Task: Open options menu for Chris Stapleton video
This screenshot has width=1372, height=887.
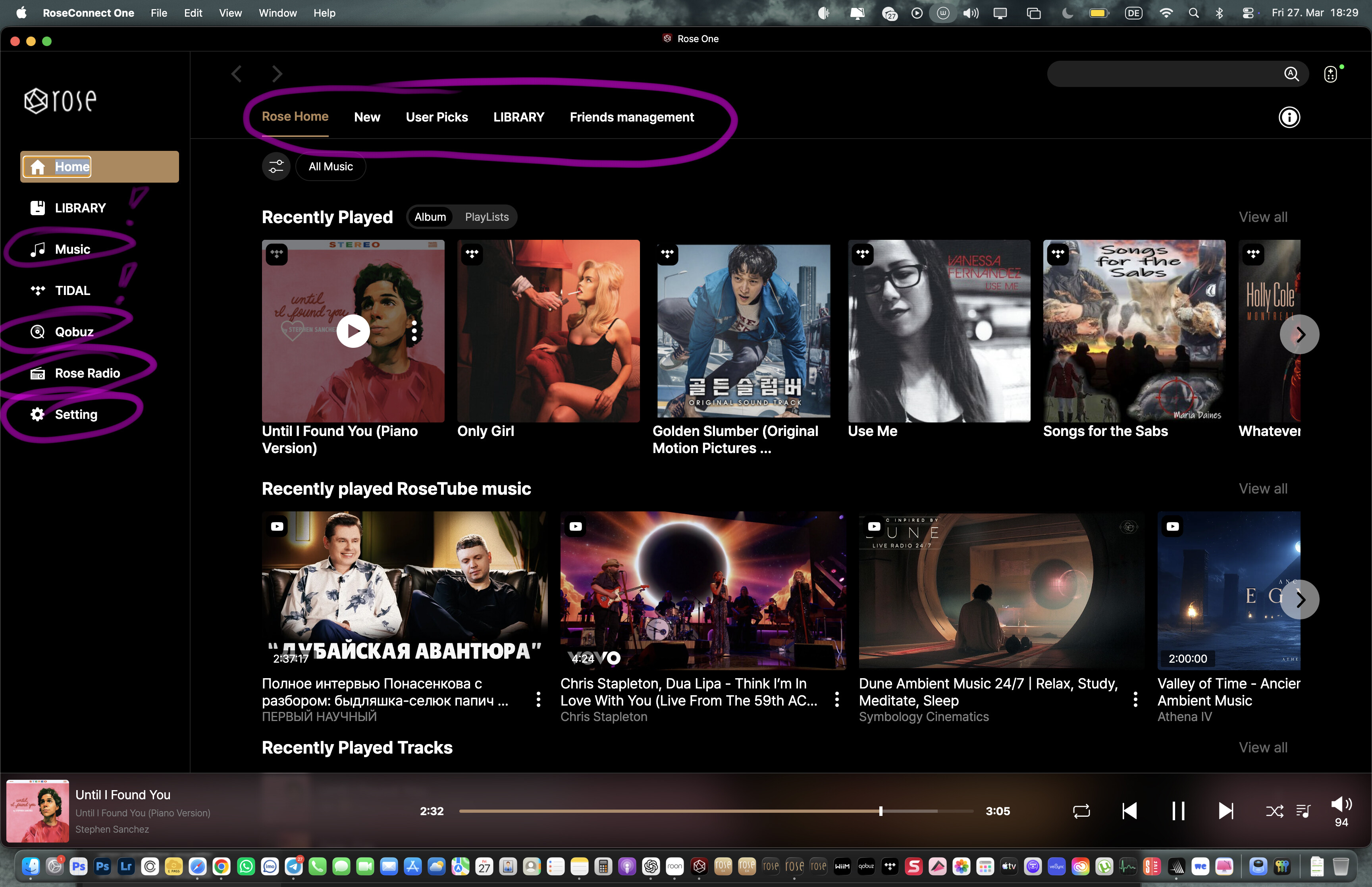Action: pyautogui.click(x=836, y=699)
